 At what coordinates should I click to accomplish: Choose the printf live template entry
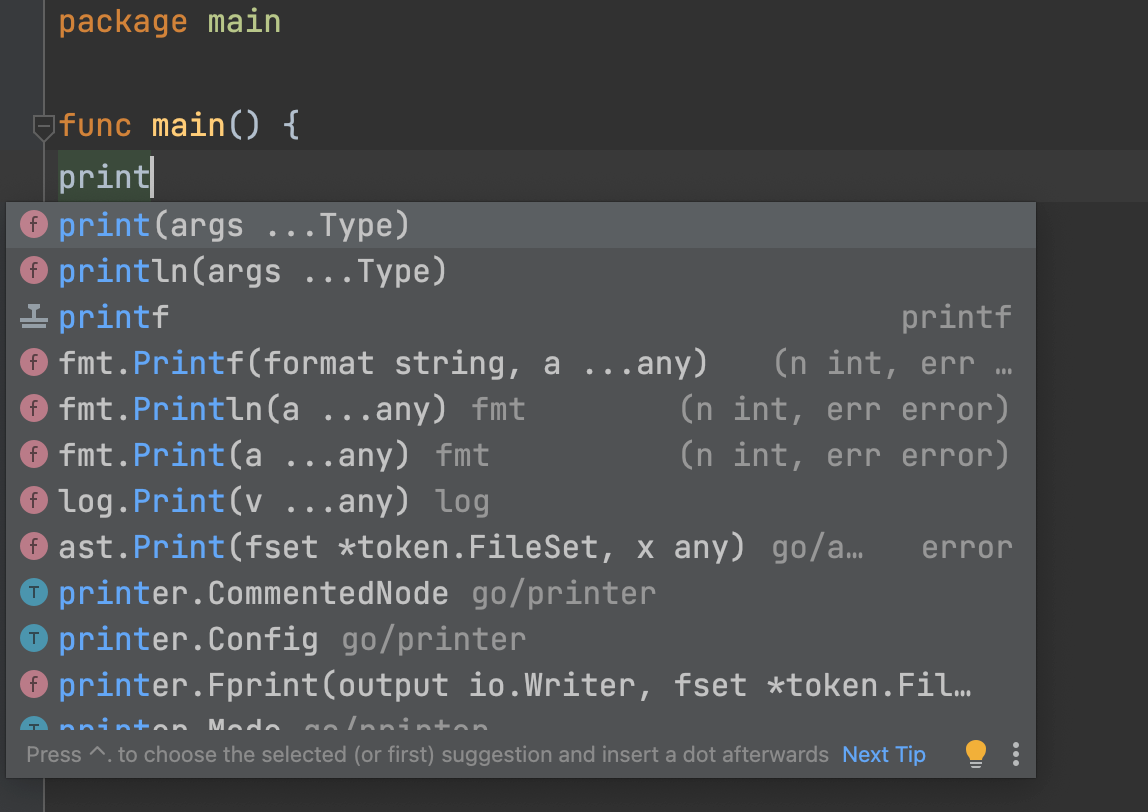coord(114,318)
